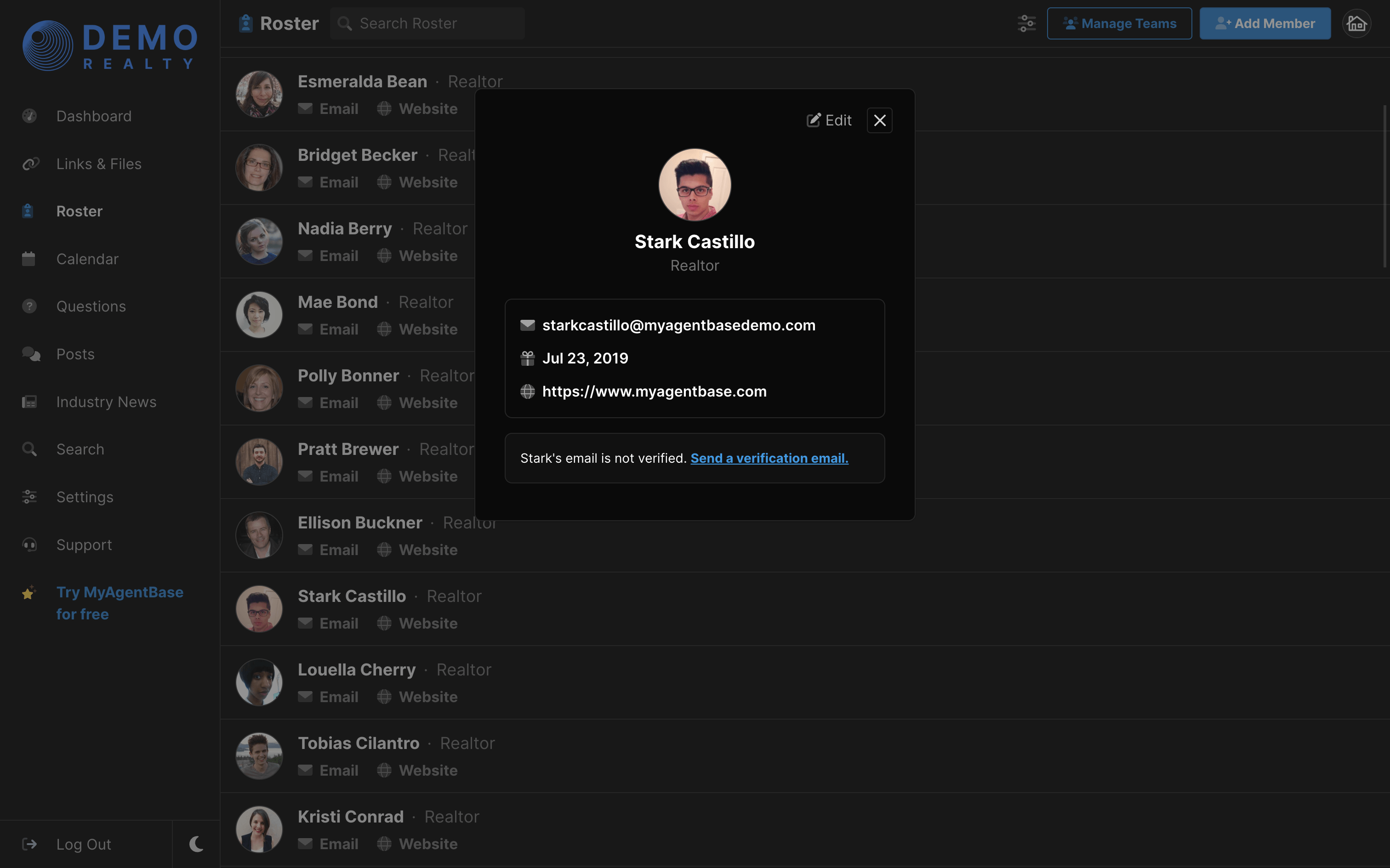Viewport: 1390px width, 868px height.
Task: Open Links & Files in sidebar
Action: pos(98,164)
